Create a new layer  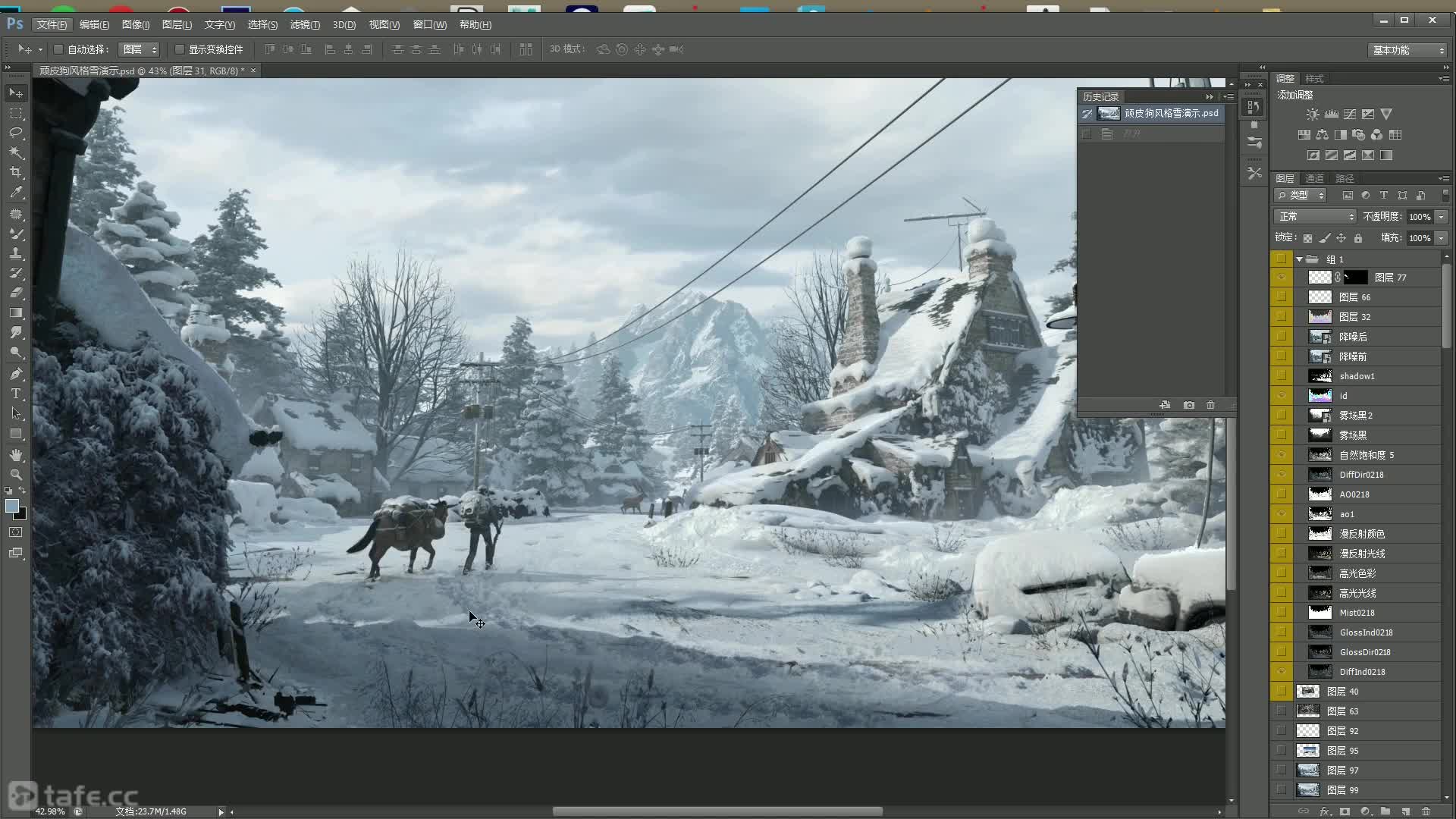[1405, 811]
